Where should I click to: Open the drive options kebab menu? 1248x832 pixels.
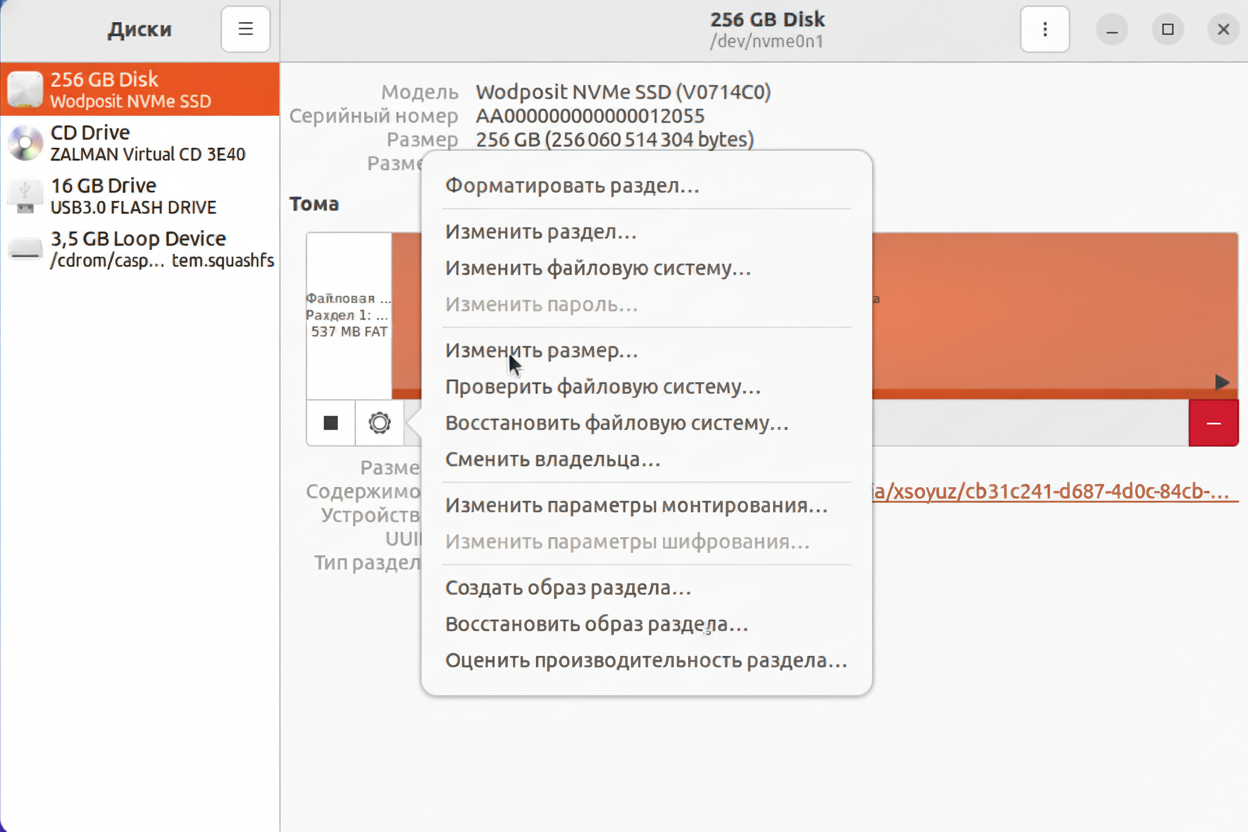click(1045, 30)
